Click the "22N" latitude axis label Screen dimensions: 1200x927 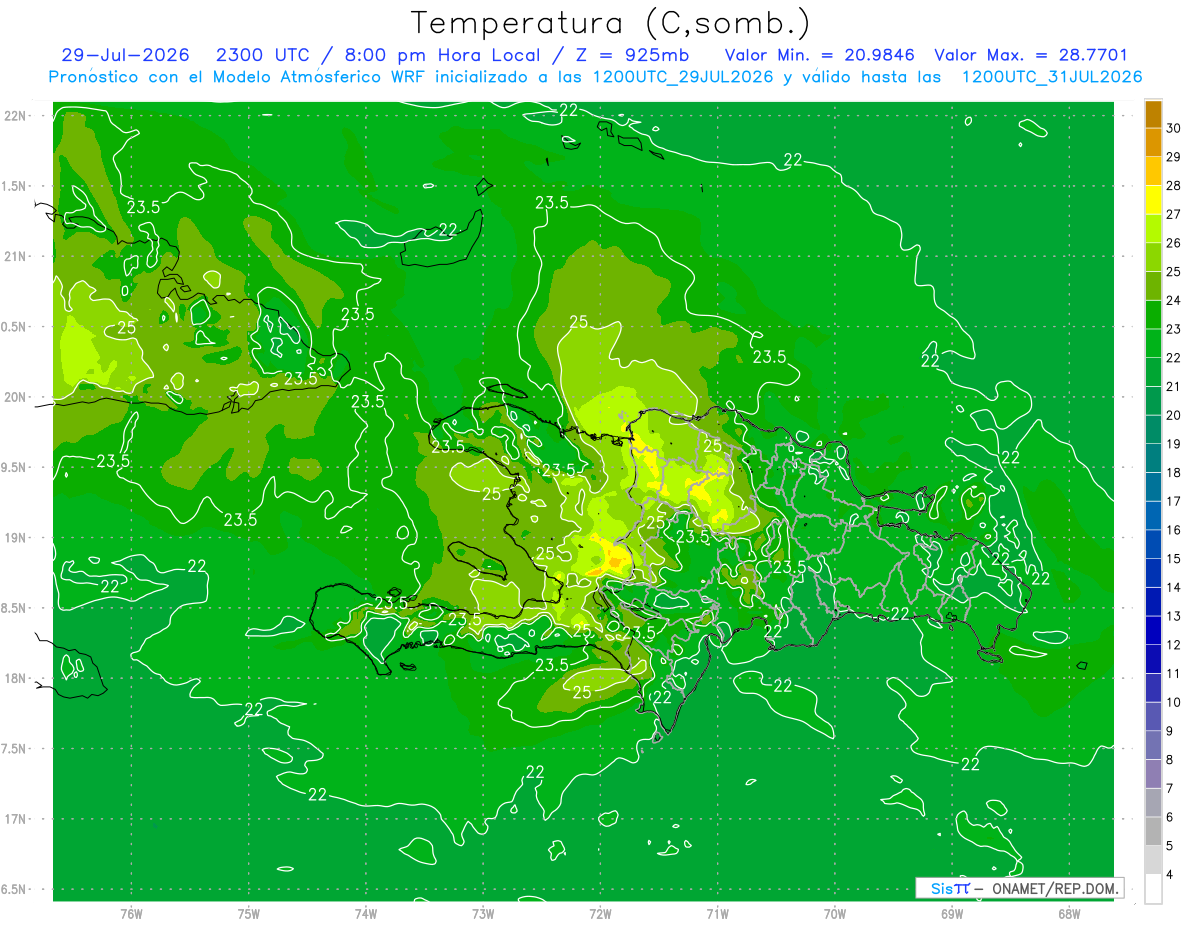tap(15, 116)
